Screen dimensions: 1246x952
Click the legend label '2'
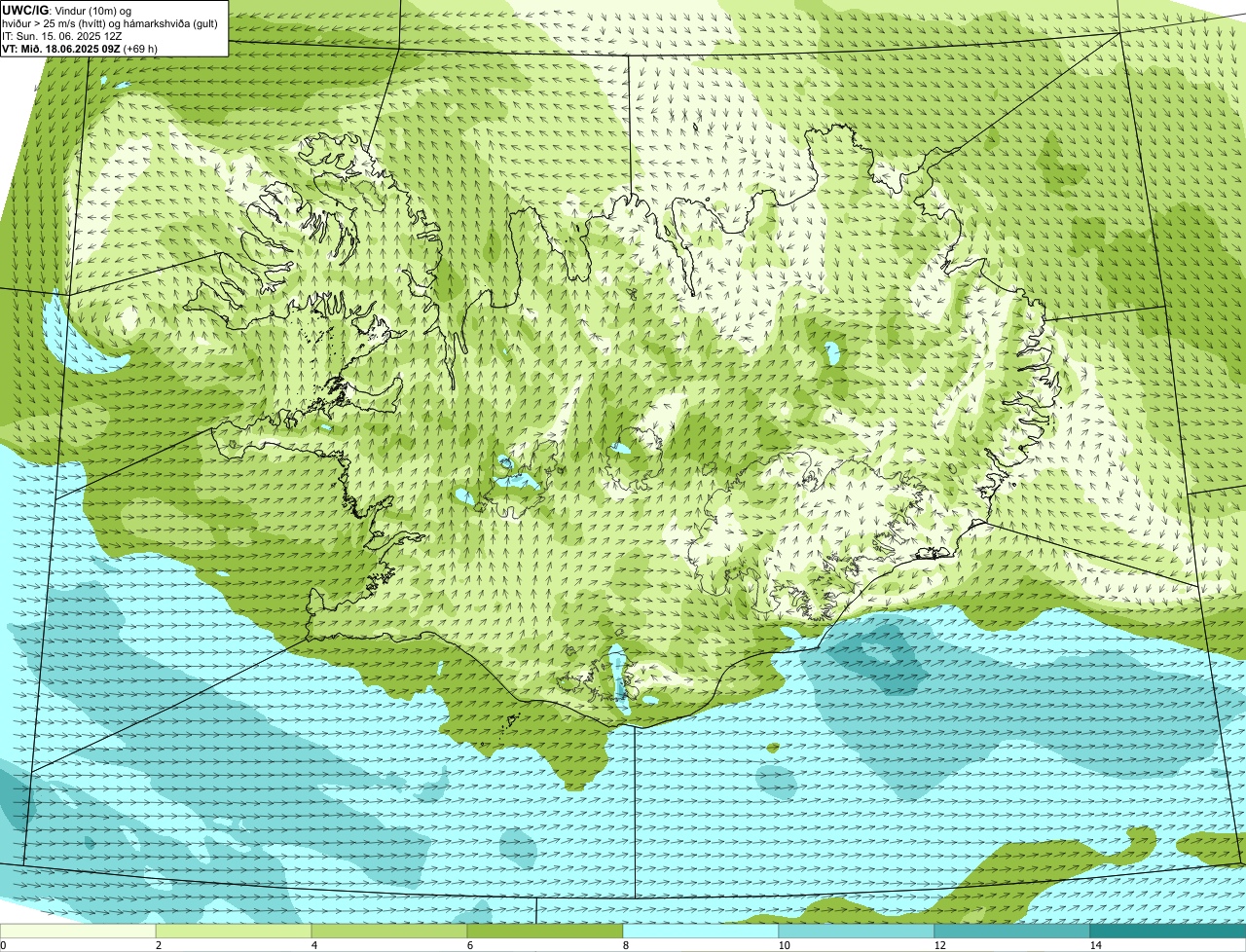click(158, 945)
